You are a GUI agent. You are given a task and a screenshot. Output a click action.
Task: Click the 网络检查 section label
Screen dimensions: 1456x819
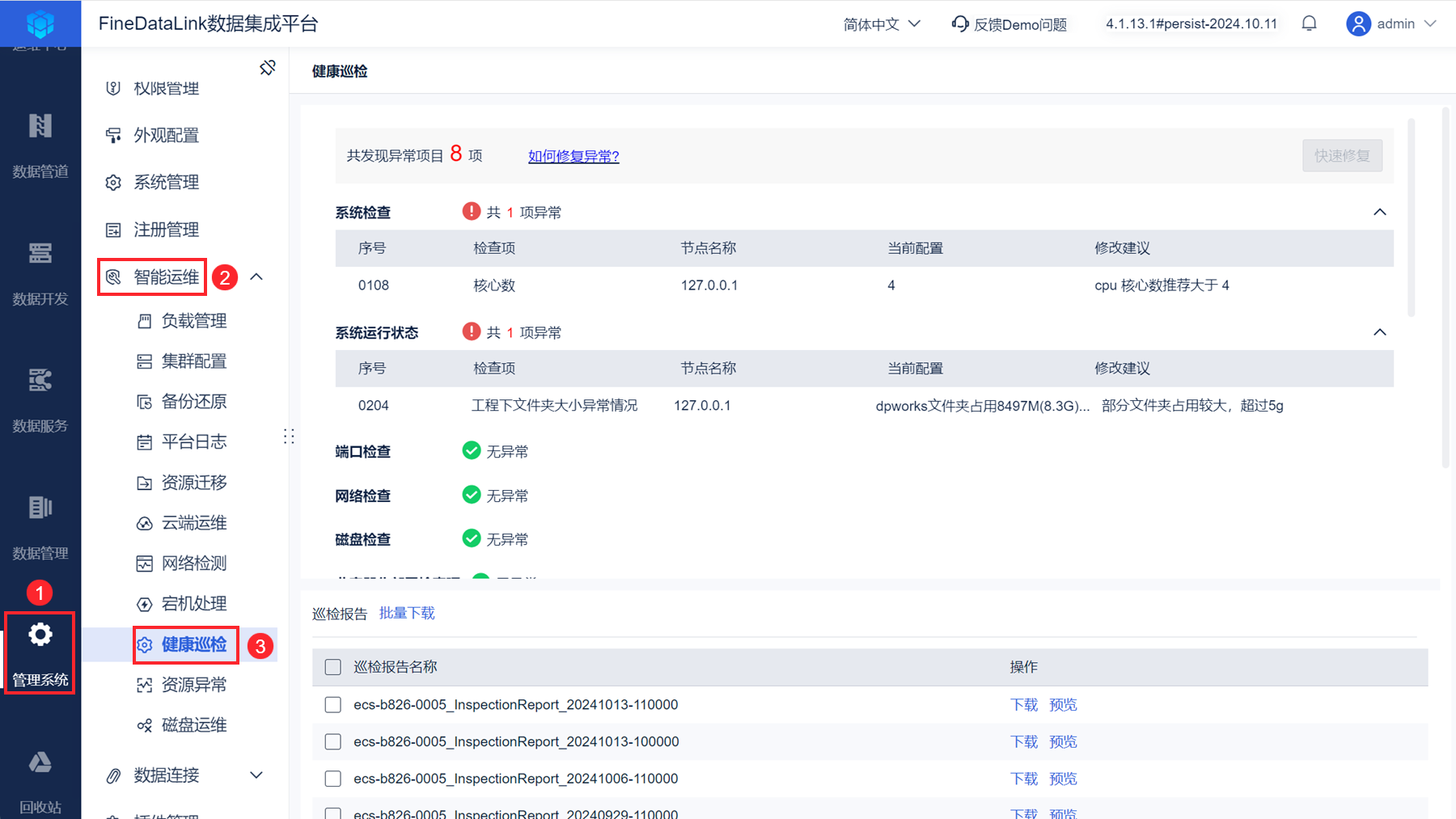point(363,496)
